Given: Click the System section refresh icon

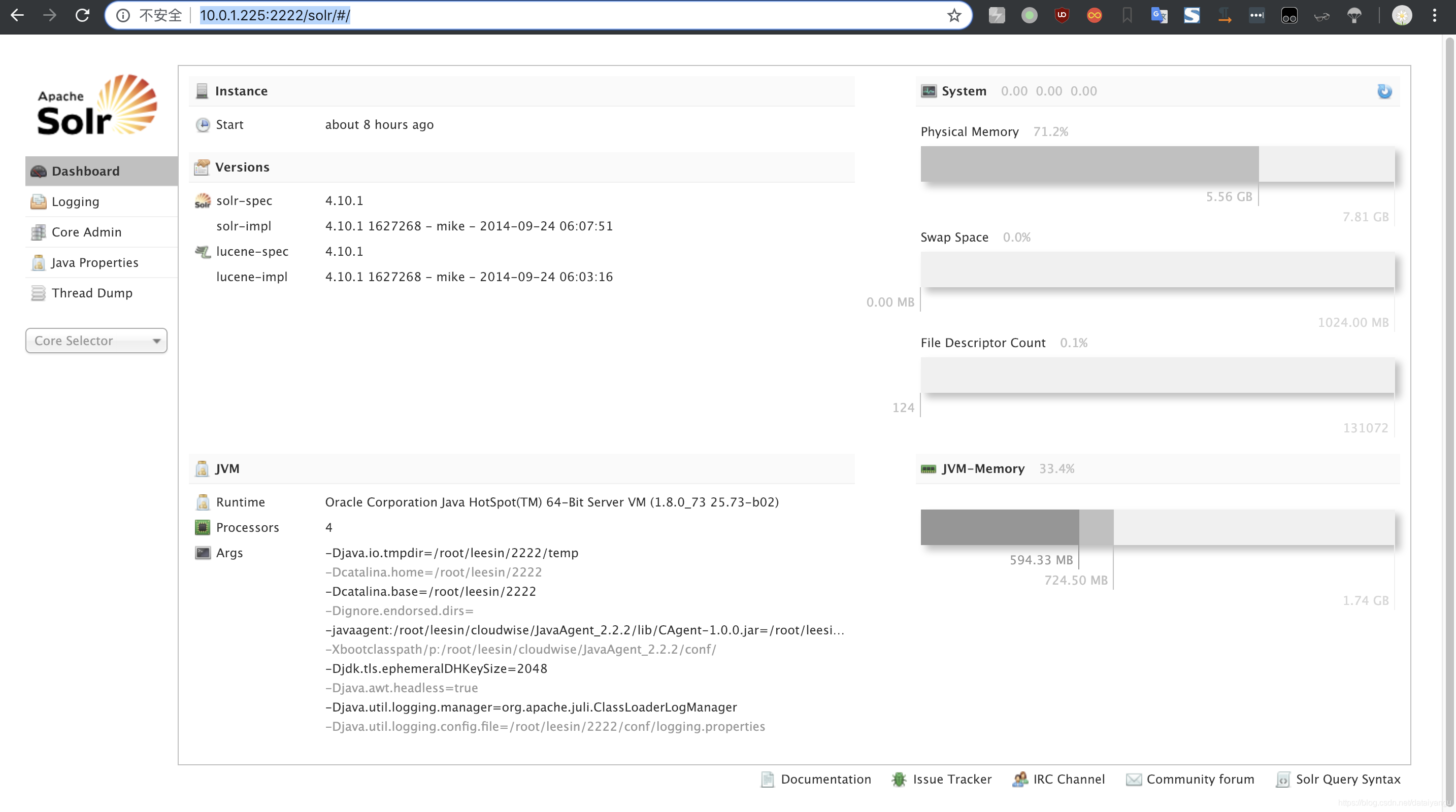Looking at the screenshot, I should pyautogui.click(x=1383, y=91).
